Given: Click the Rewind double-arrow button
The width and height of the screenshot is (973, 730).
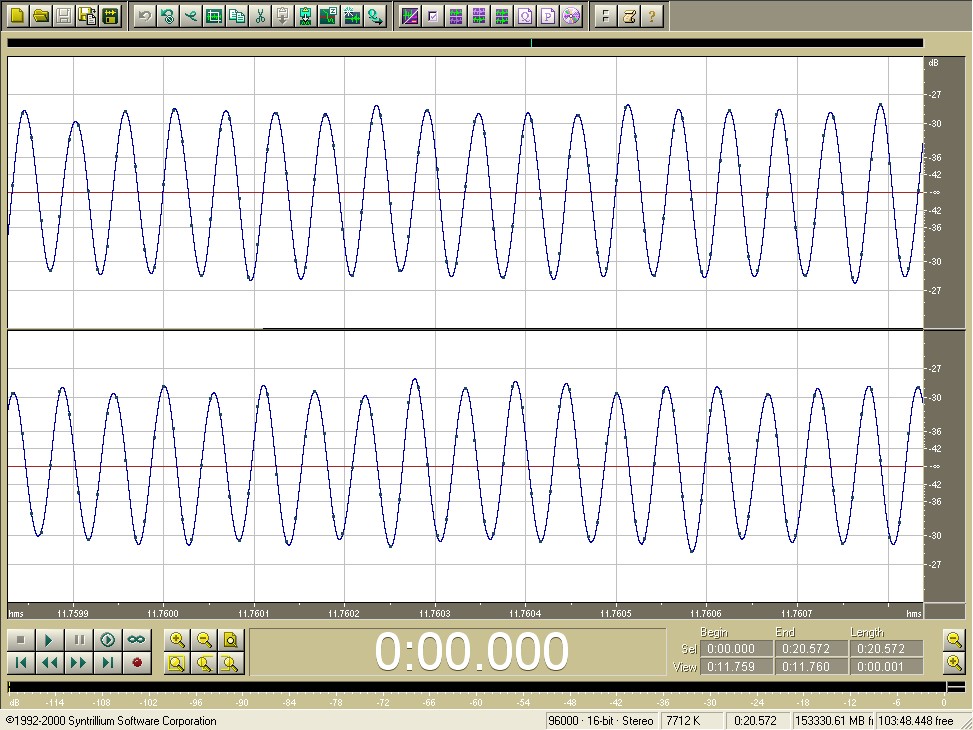Looking at the screenshot, I should (50, 662).
